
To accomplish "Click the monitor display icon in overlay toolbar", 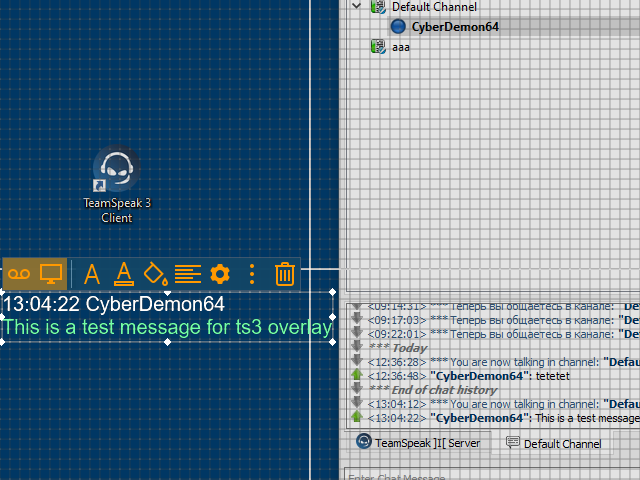I will pyautogui.click(x=51, y=274).
